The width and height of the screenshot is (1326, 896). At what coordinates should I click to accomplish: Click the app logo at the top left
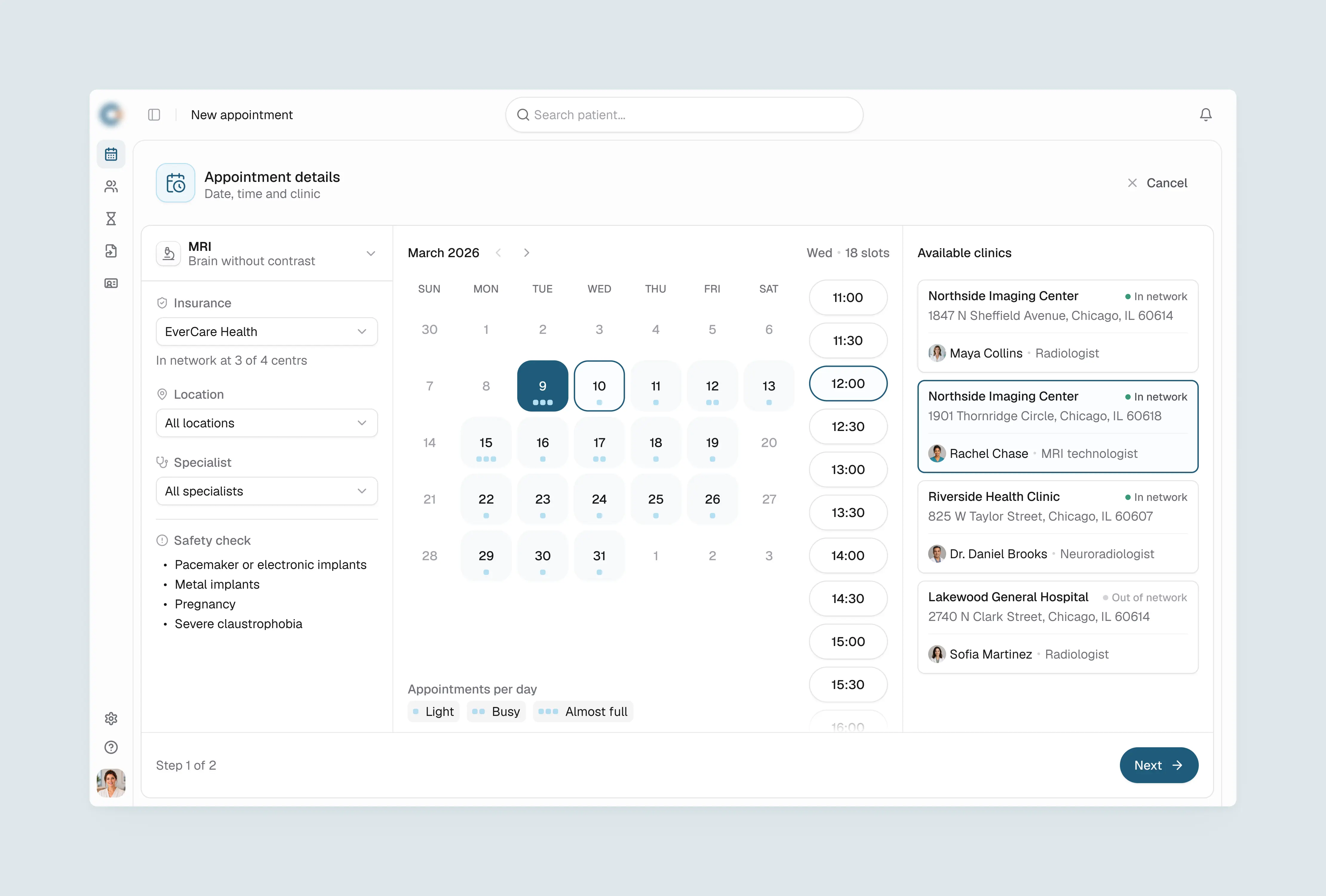click(x=111, y=114)
